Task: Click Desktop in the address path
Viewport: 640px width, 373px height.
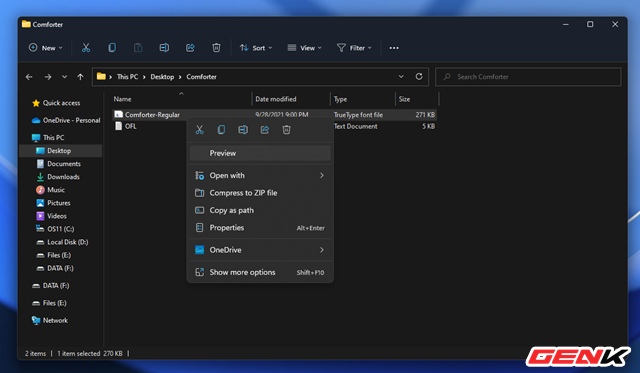Action: tap(162, 77)
